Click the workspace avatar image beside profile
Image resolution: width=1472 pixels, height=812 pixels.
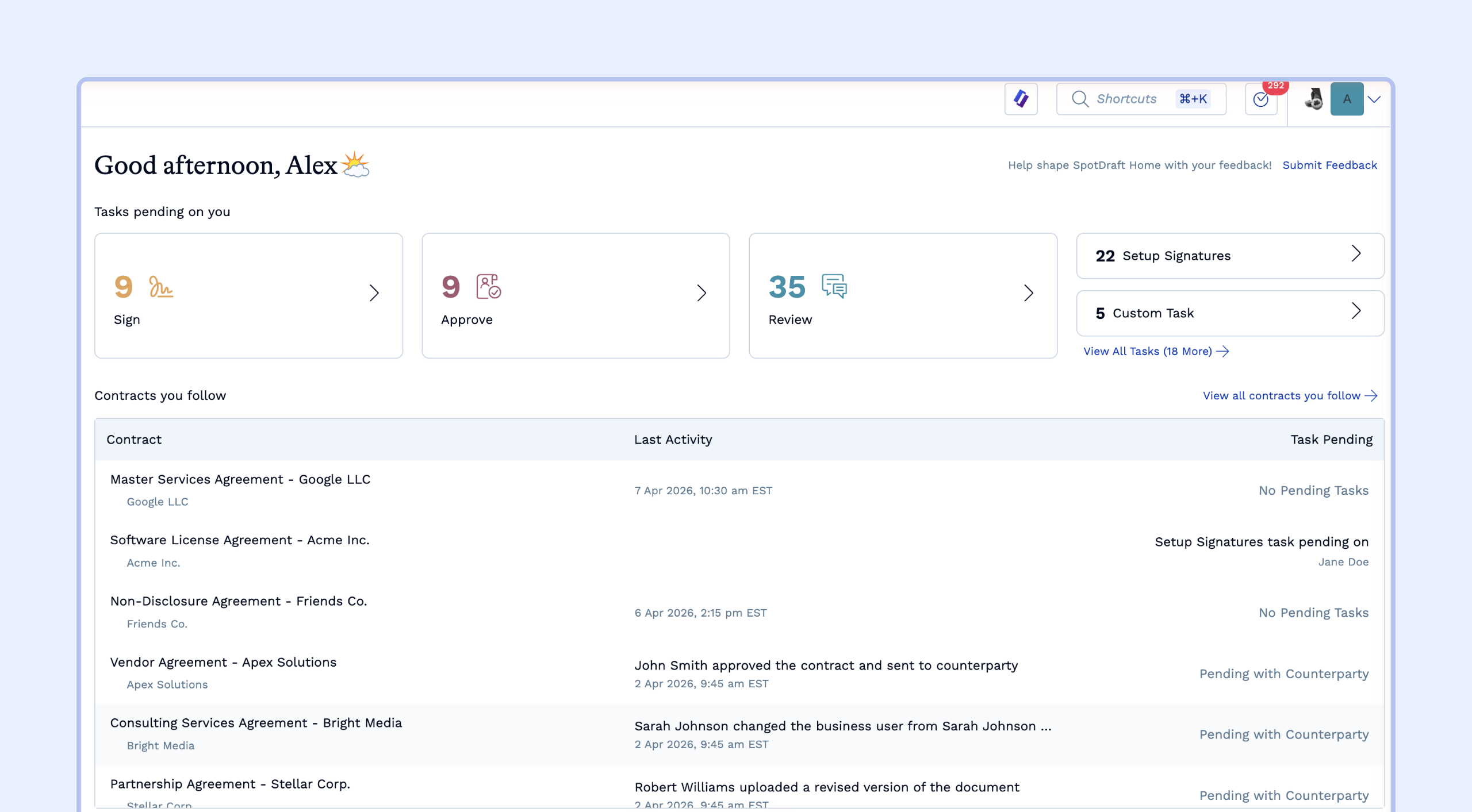tap(1313, 99)
